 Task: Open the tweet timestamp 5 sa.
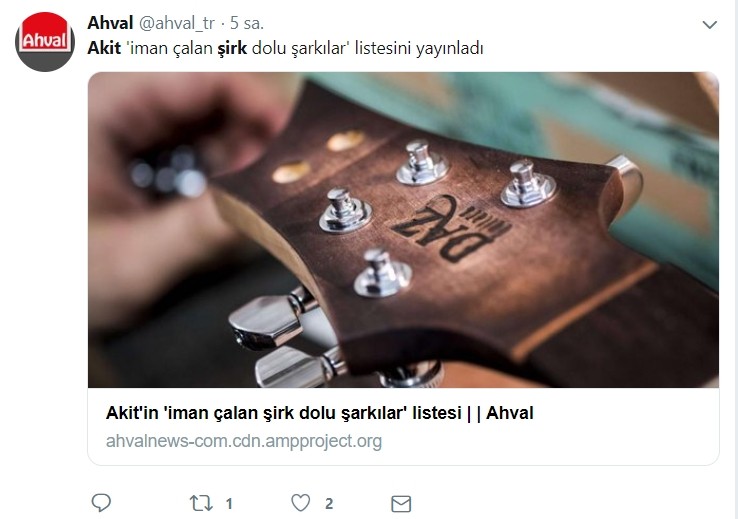[247, 23]
